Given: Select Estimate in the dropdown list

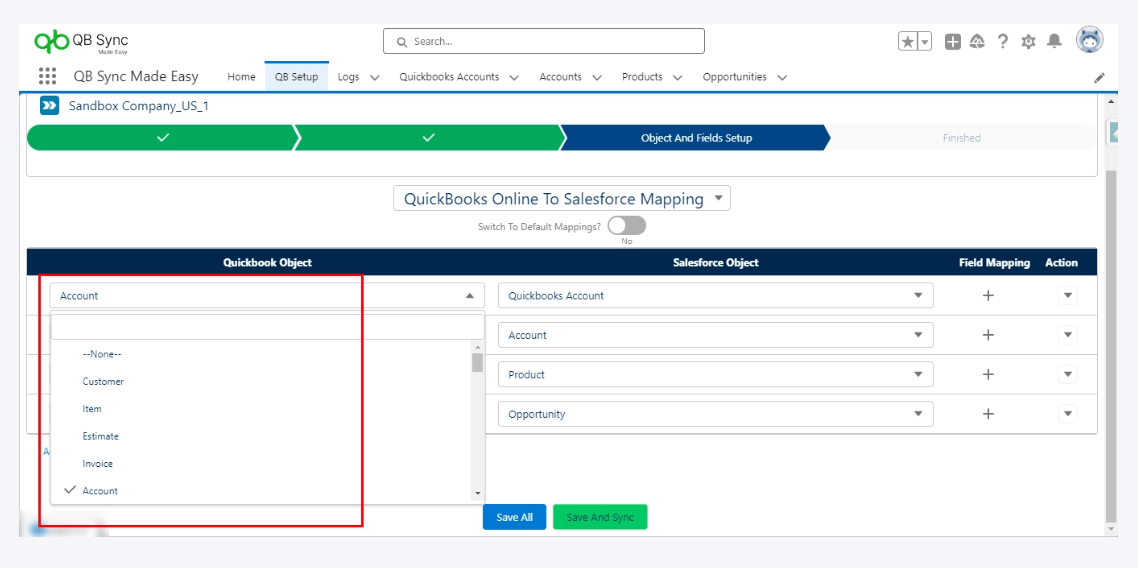Looking at the screenshot, I should coord(101,437).
